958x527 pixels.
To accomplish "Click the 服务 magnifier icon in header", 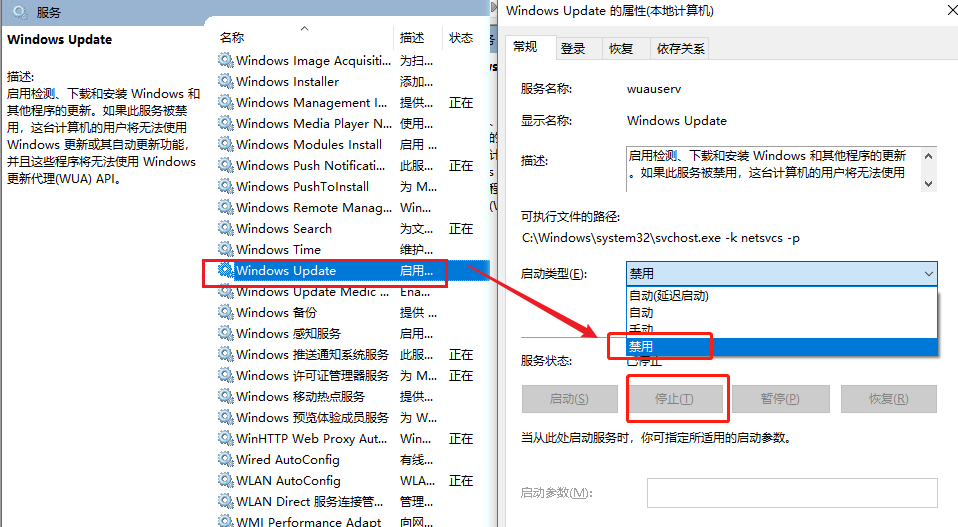I will (x=20, y=12).
